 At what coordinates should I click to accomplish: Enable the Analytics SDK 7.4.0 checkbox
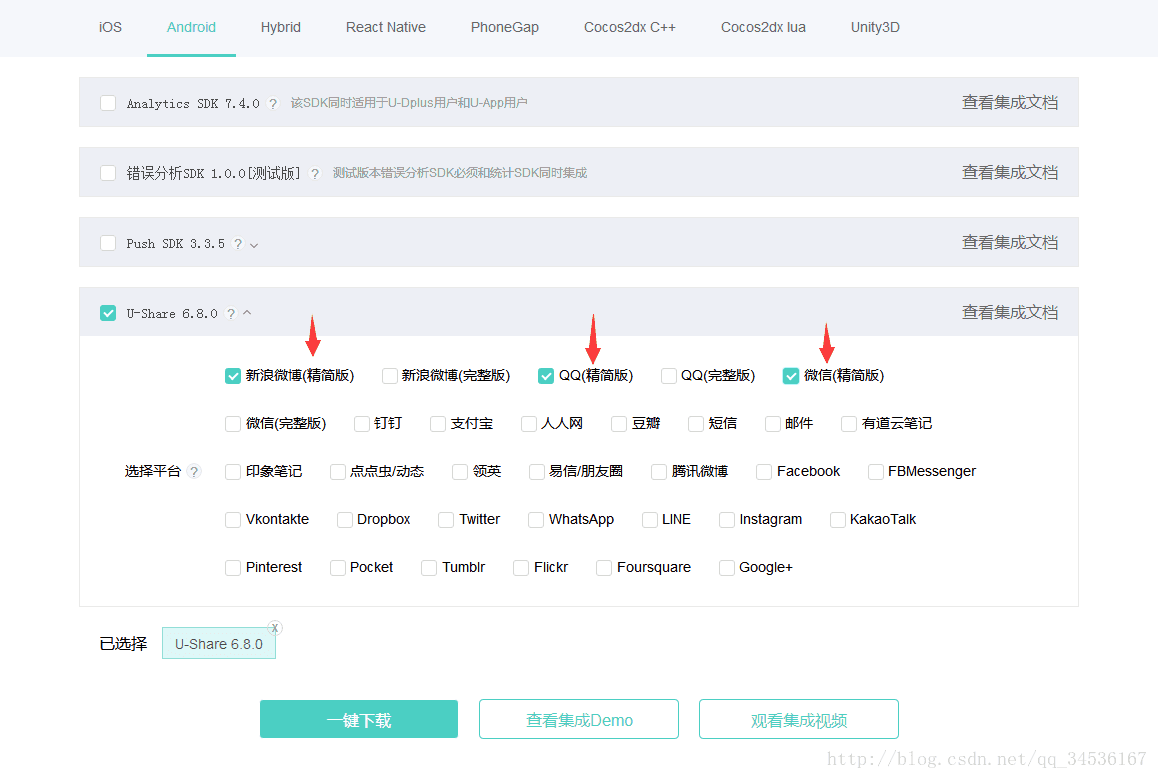(x=108, y=103)
